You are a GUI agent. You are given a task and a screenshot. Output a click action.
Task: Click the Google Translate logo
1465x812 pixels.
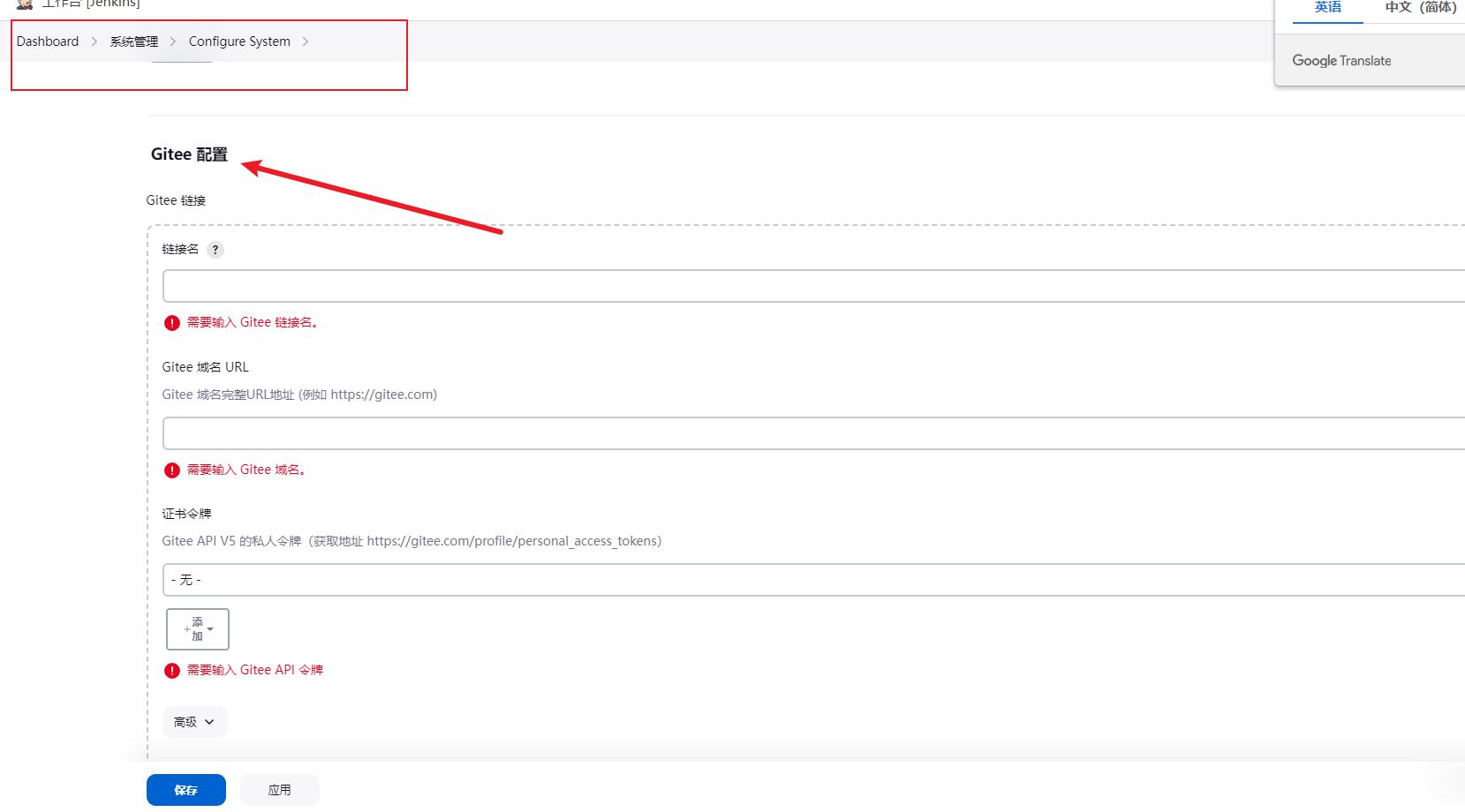pos(1341,61)
